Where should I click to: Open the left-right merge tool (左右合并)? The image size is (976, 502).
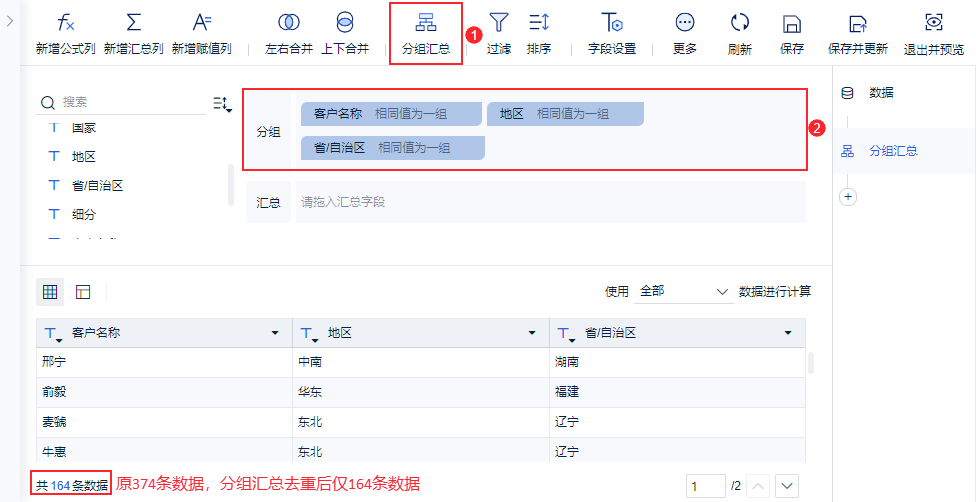289,34
